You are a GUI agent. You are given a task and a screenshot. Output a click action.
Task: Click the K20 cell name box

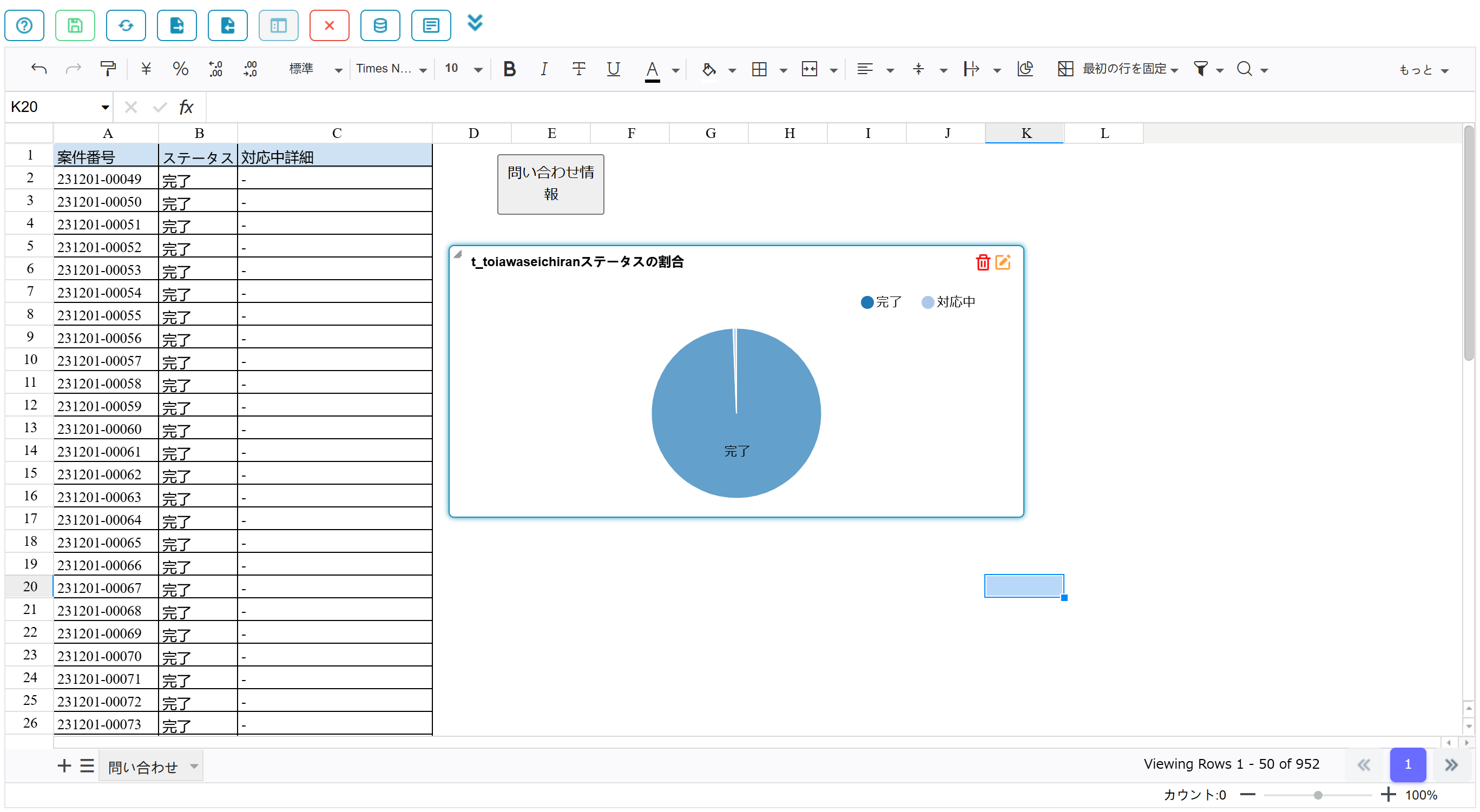52,107
